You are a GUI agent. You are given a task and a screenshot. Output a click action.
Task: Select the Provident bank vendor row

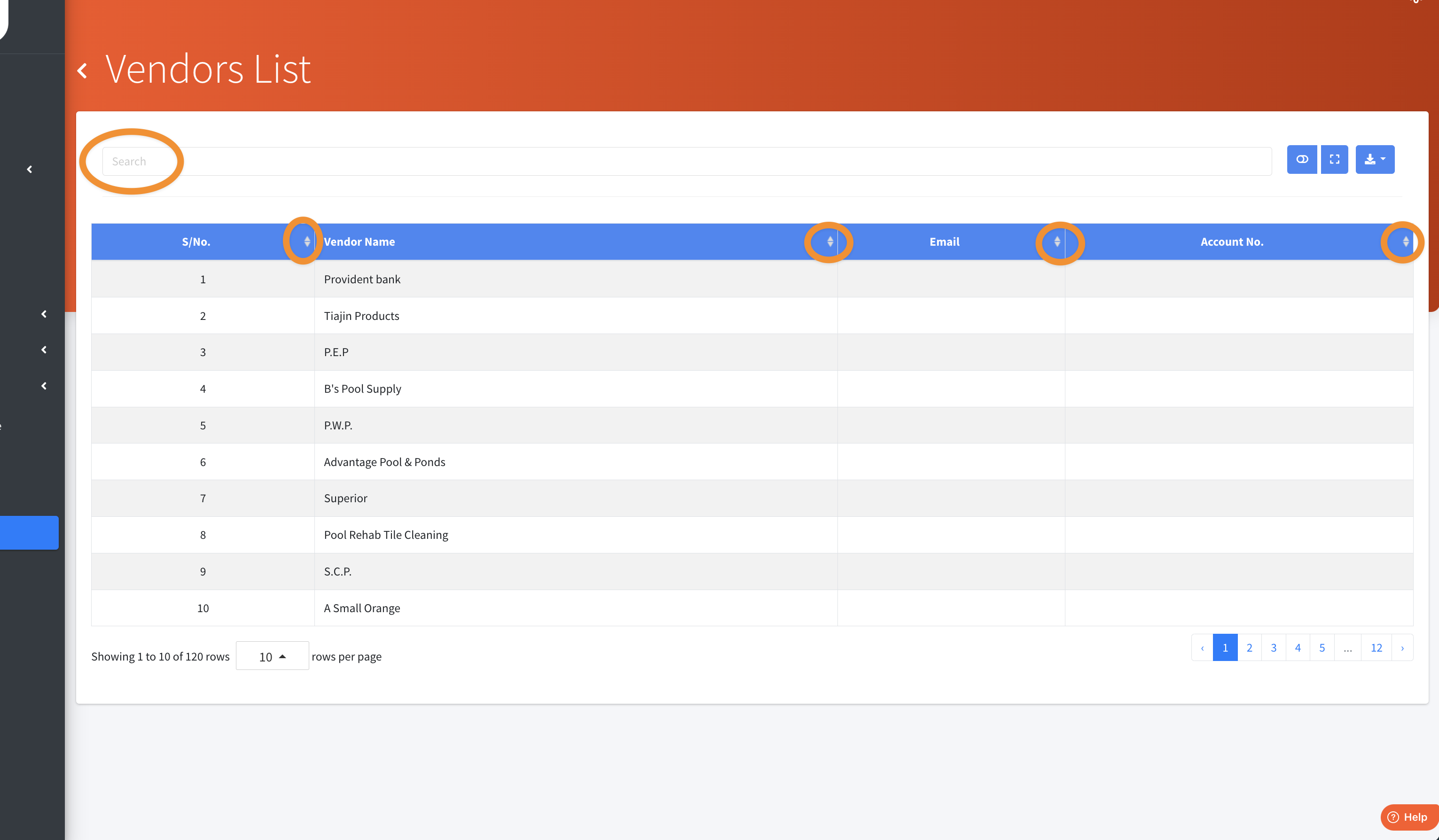pos(362,279)
